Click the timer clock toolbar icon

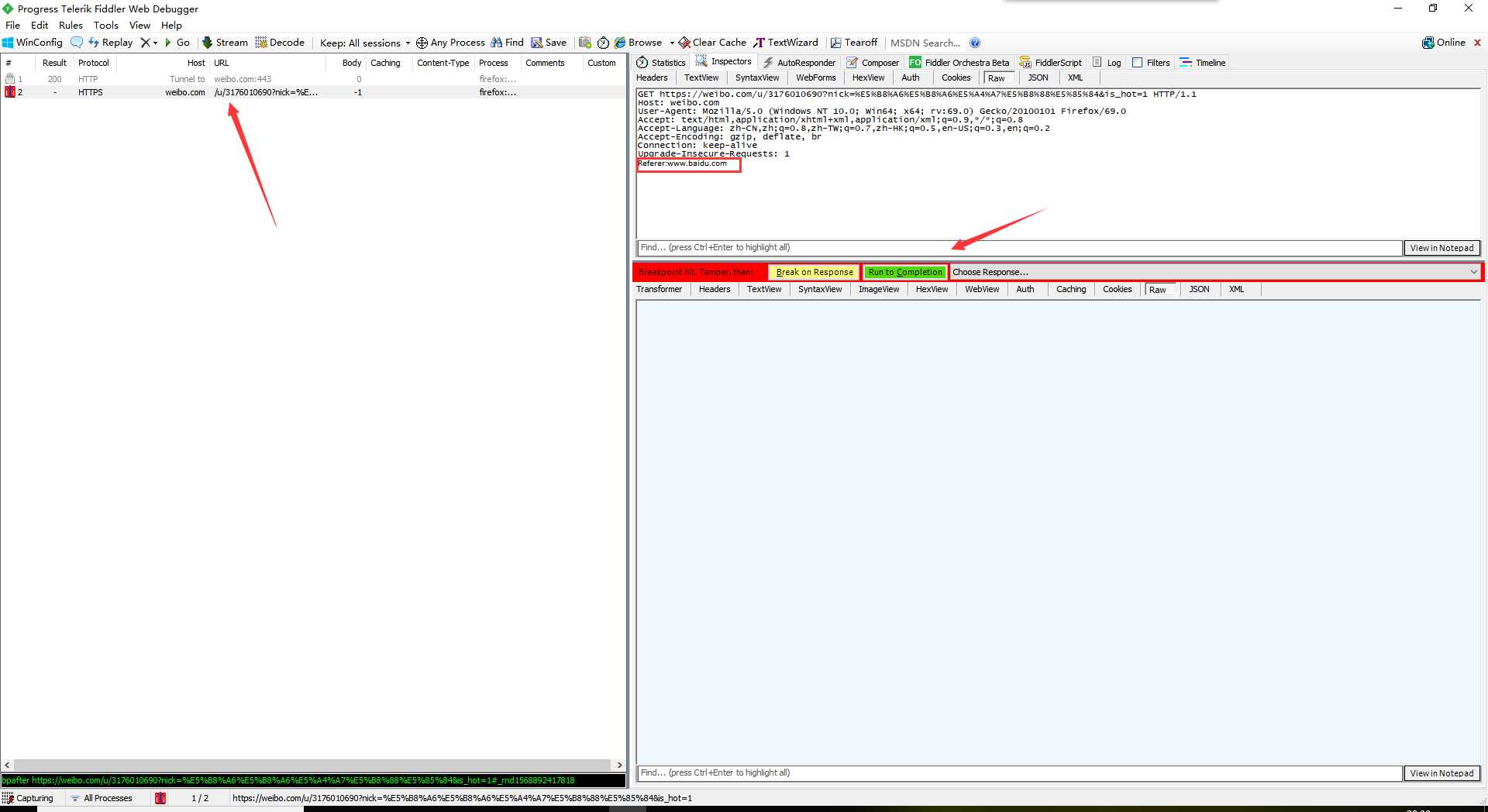point(603,43)
